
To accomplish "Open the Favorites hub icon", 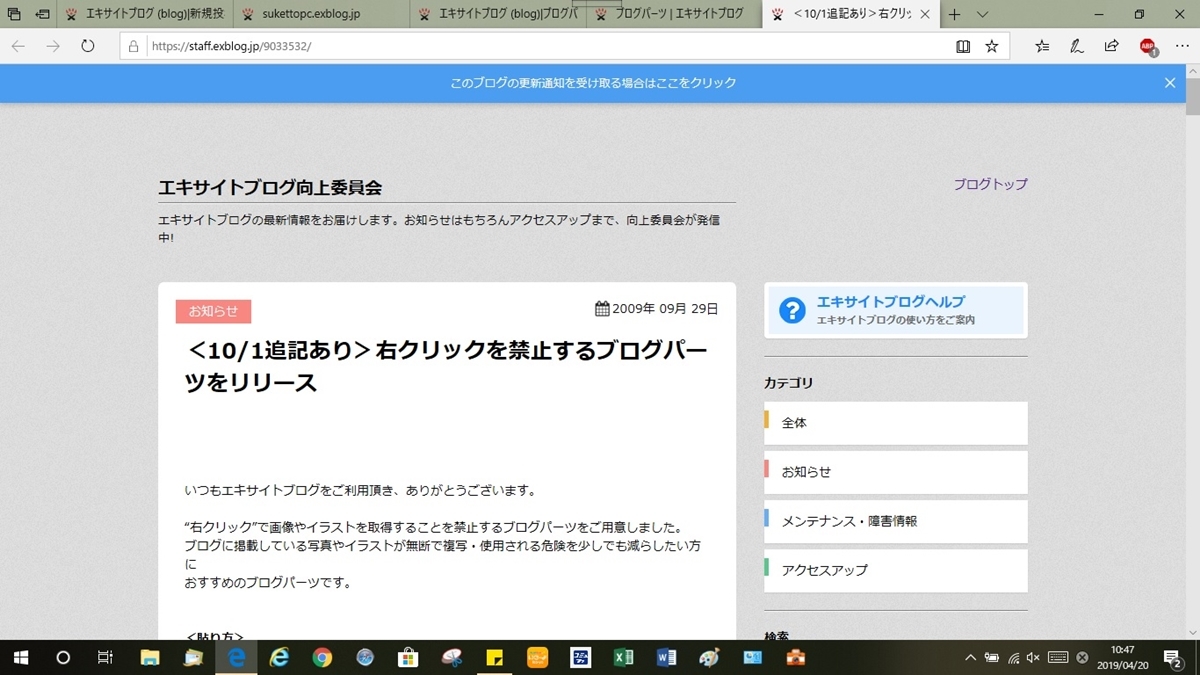I will 1042,46.
